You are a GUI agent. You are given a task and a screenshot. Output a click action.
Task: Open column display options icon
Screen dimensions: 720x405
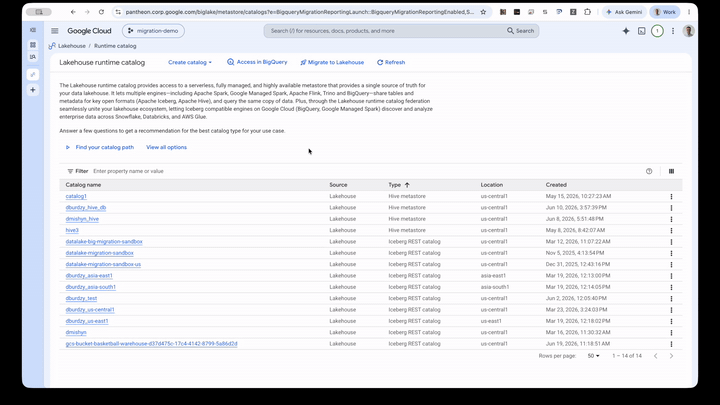tap(671, 171)
